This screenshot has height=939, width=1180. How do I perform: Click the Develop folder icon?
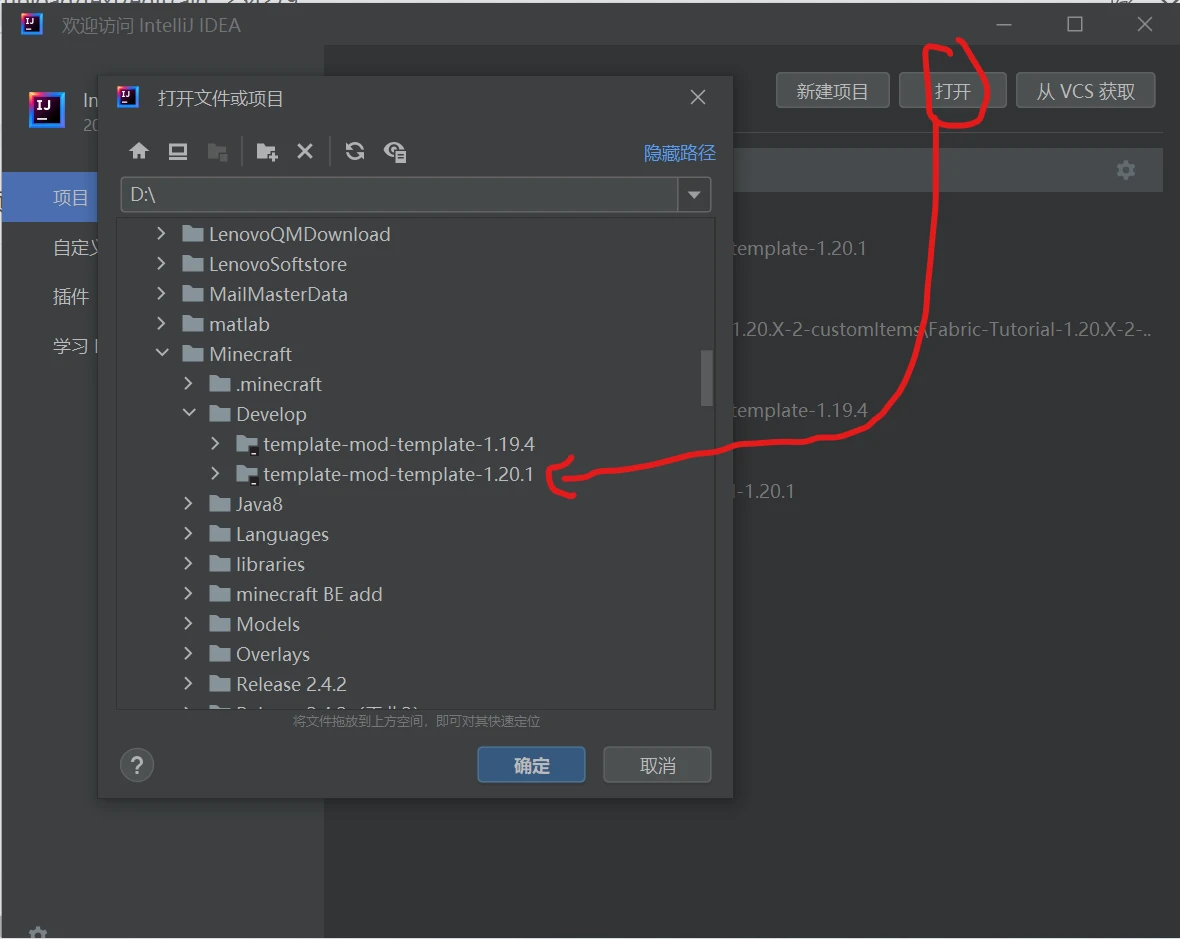220,414
